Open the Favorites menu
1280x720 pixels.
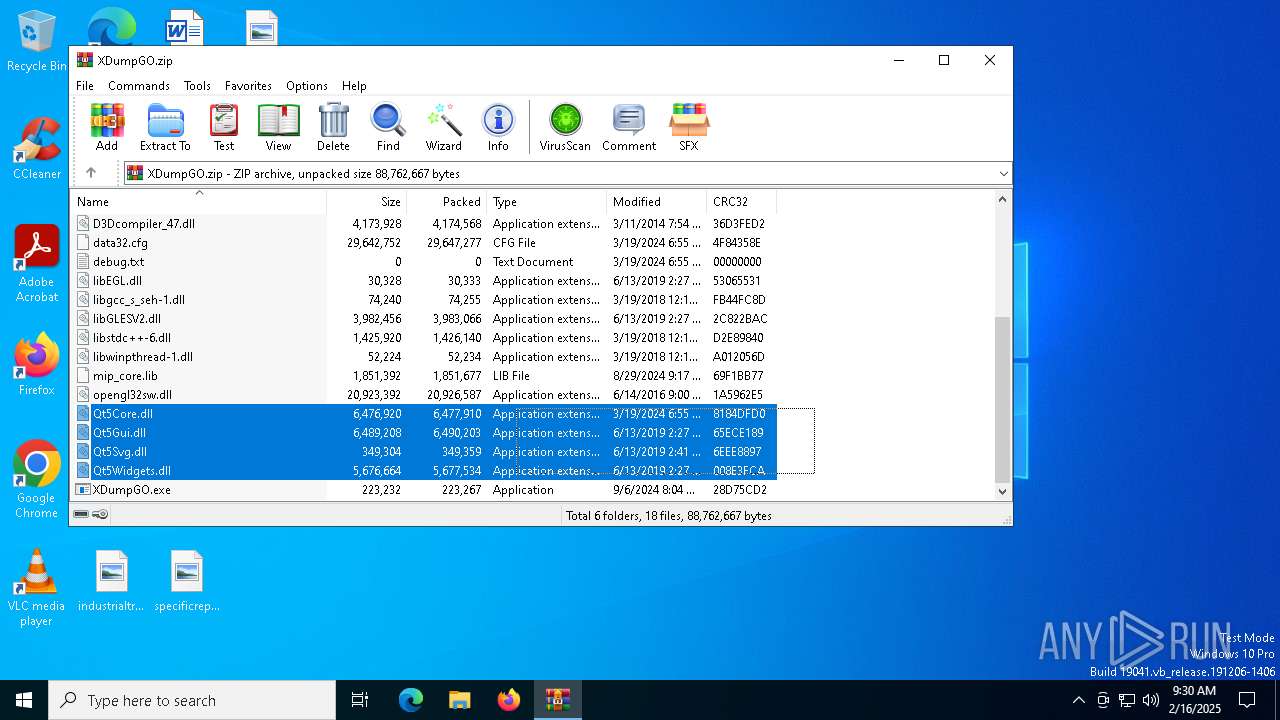point(248,86)
